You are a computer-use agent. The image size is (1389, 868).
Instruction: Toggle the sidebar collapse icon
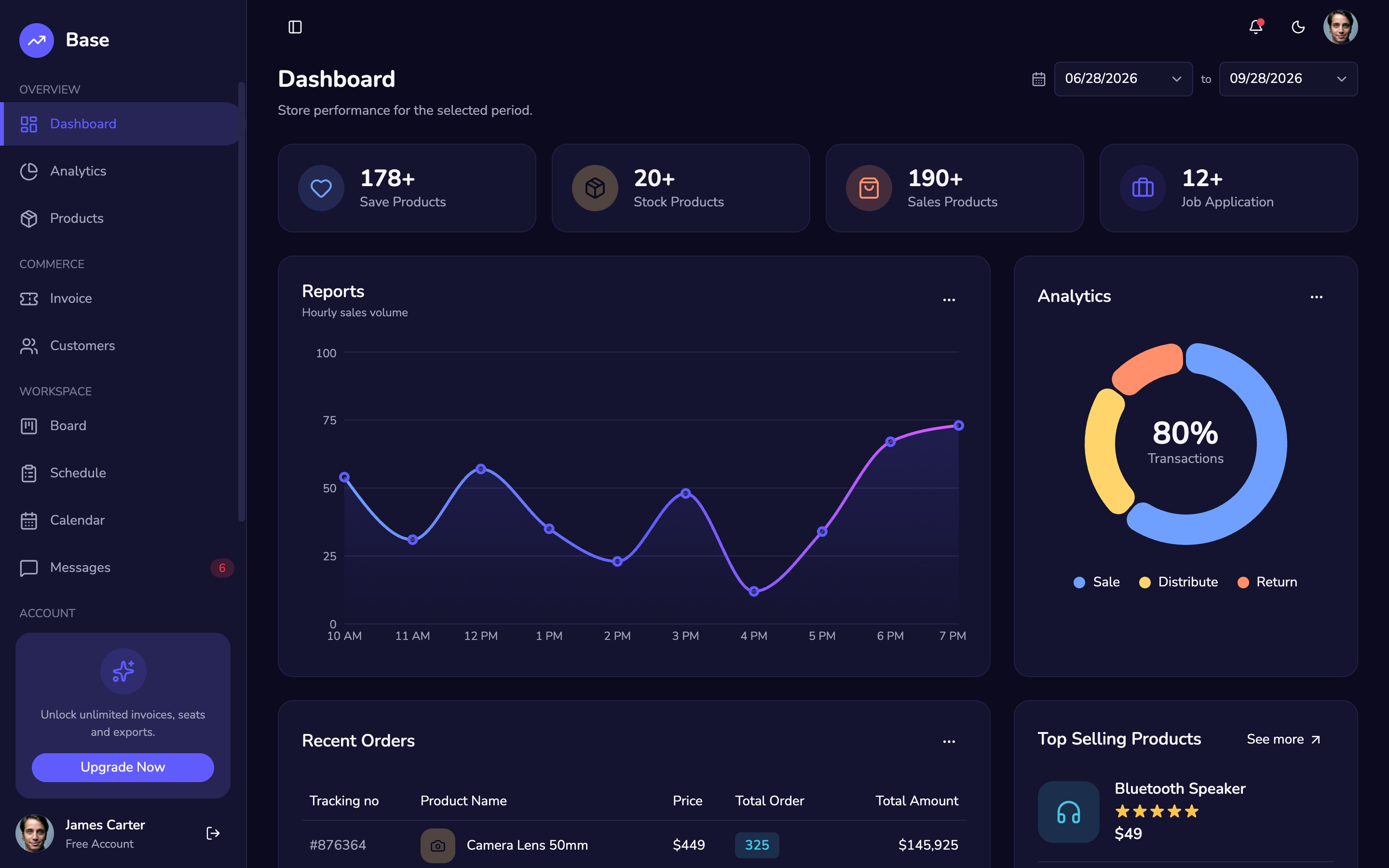pos(295,27)
